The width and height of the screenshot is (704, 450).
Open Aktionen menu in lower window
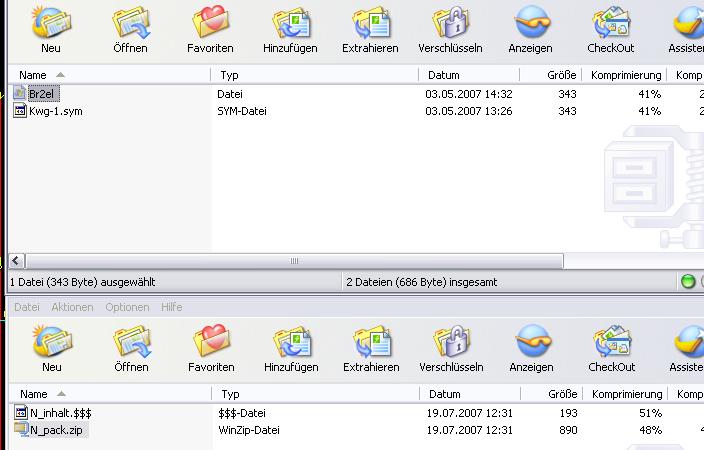[72, 307]
